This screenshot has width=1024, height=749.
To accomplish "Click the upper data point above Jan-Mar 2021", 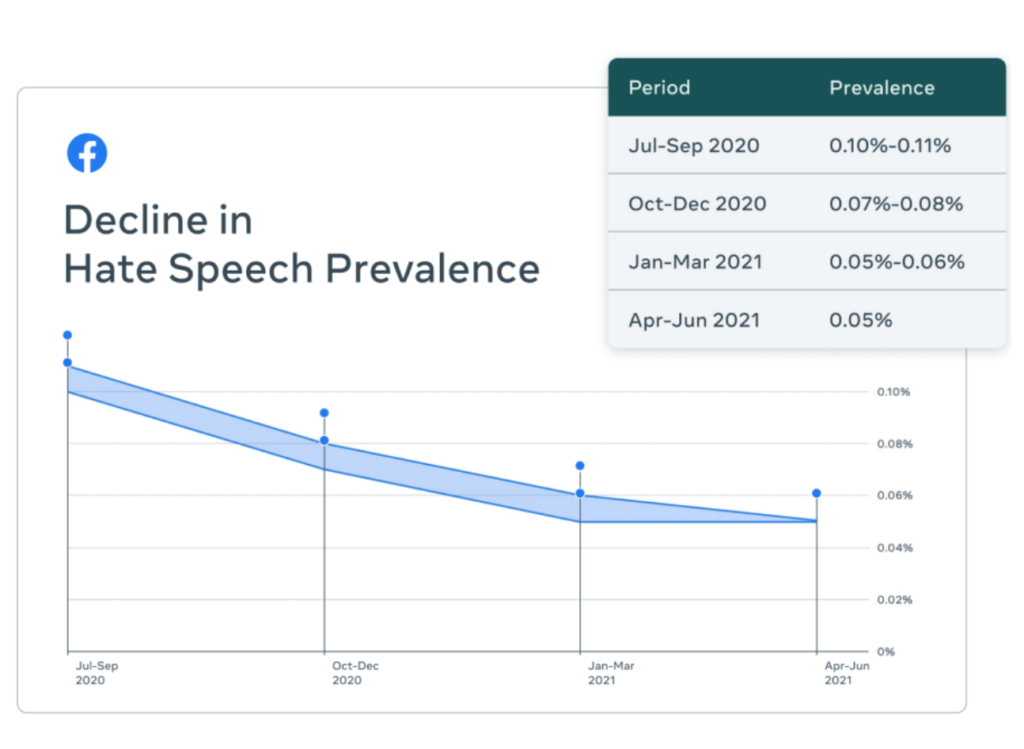I will point(580,466).
